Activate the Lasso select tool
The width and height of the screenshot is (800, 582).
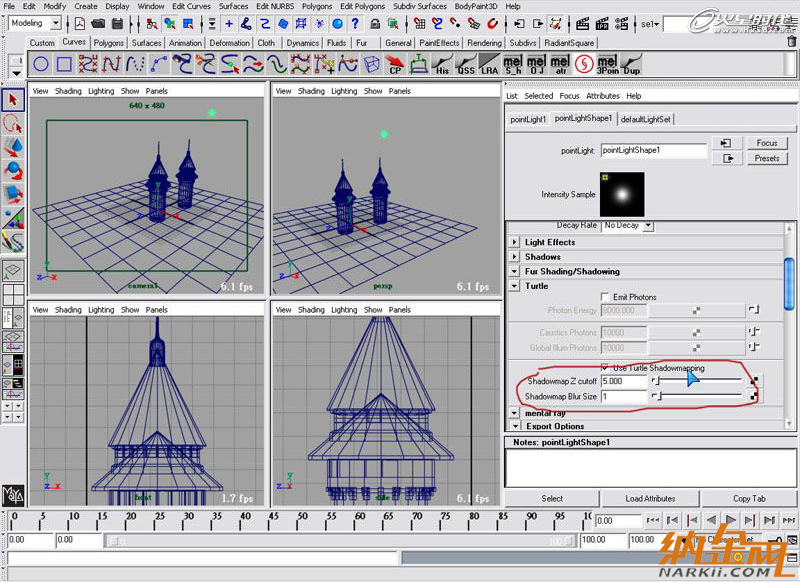(x=13, y=123)
